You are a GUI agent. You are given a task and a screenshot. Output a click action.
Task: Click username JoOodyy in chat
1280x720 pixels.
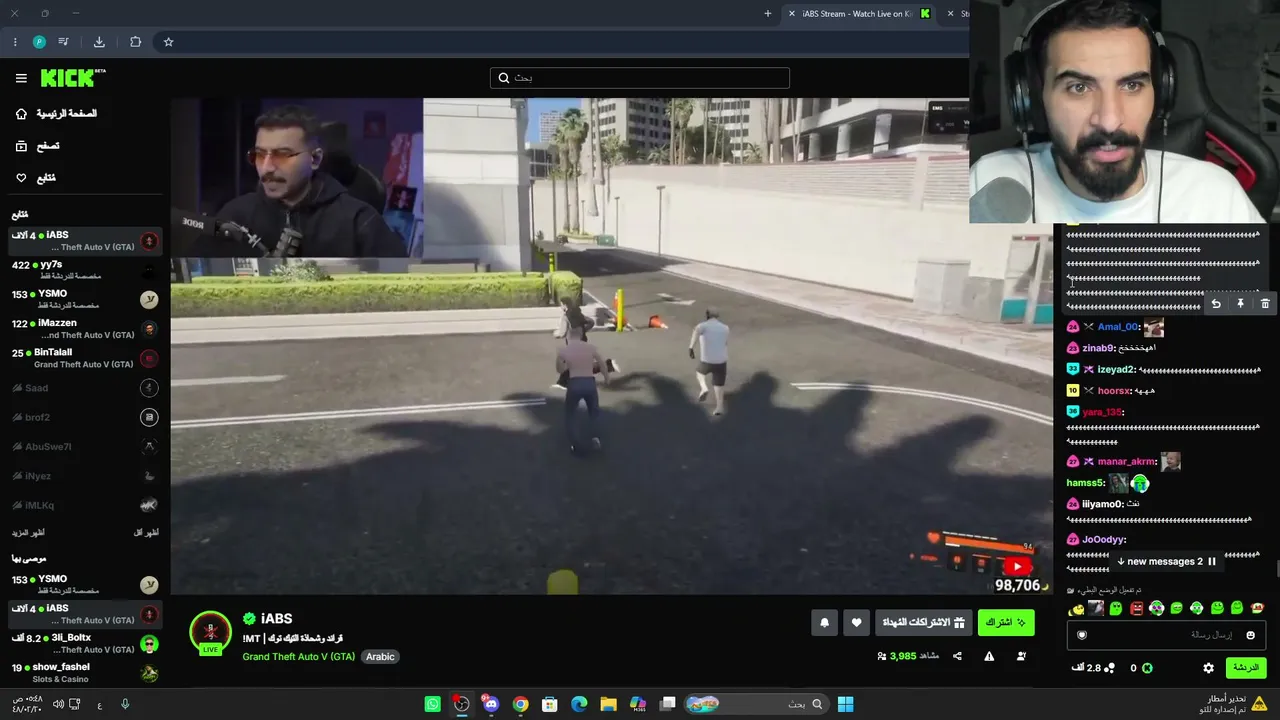pyautogui.click(x=1104, y=540)
